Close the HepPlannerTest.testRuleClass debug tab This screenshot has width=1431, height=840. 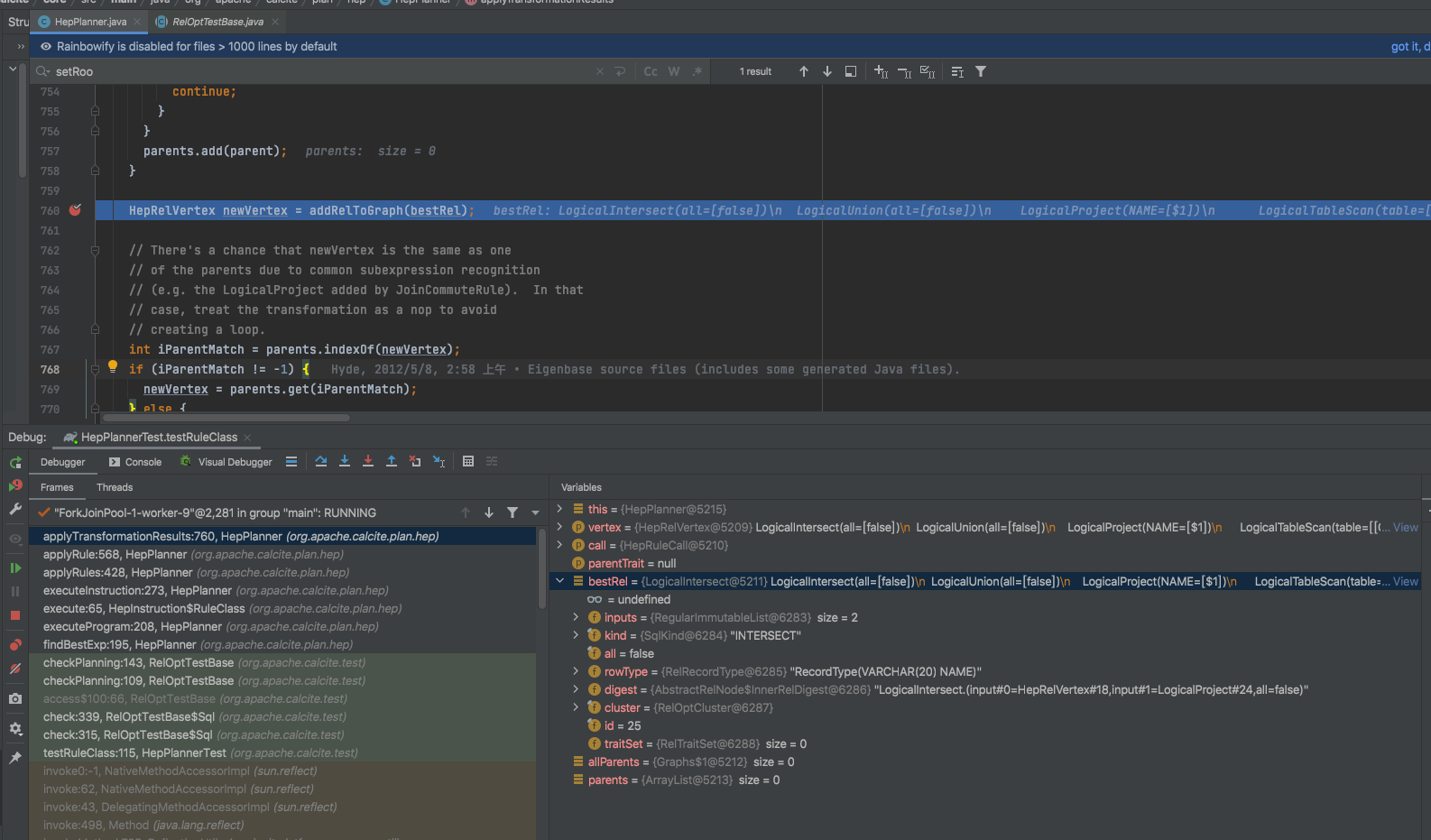[247, 438]
